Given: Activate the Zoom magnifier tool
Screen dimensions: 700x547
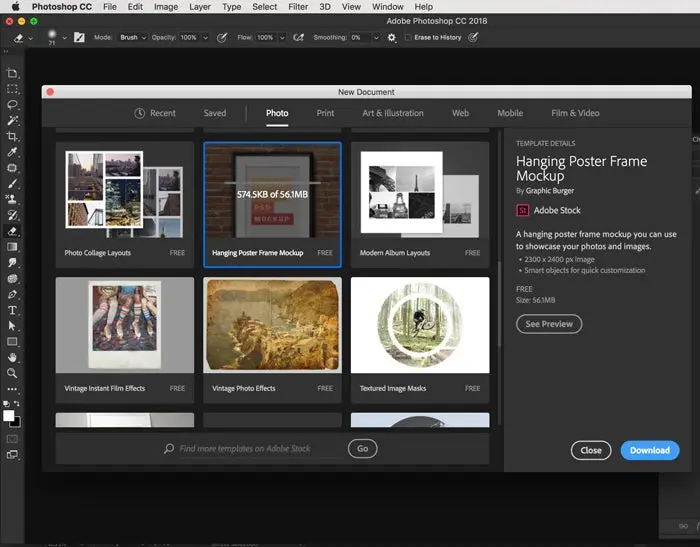Looking at the screenshot, I should click(12, 373).
